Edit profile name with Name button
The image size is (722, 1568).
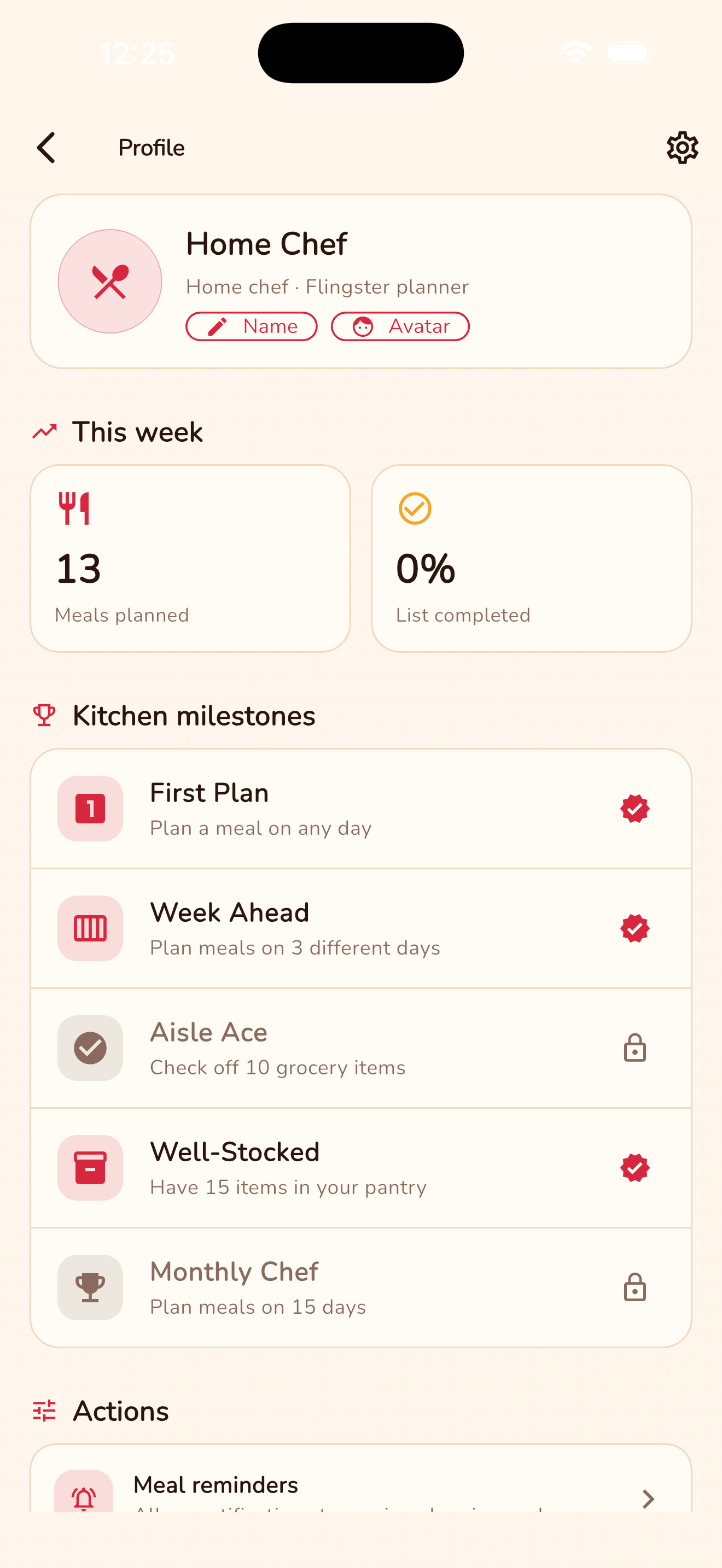click(x=252, y=326)
